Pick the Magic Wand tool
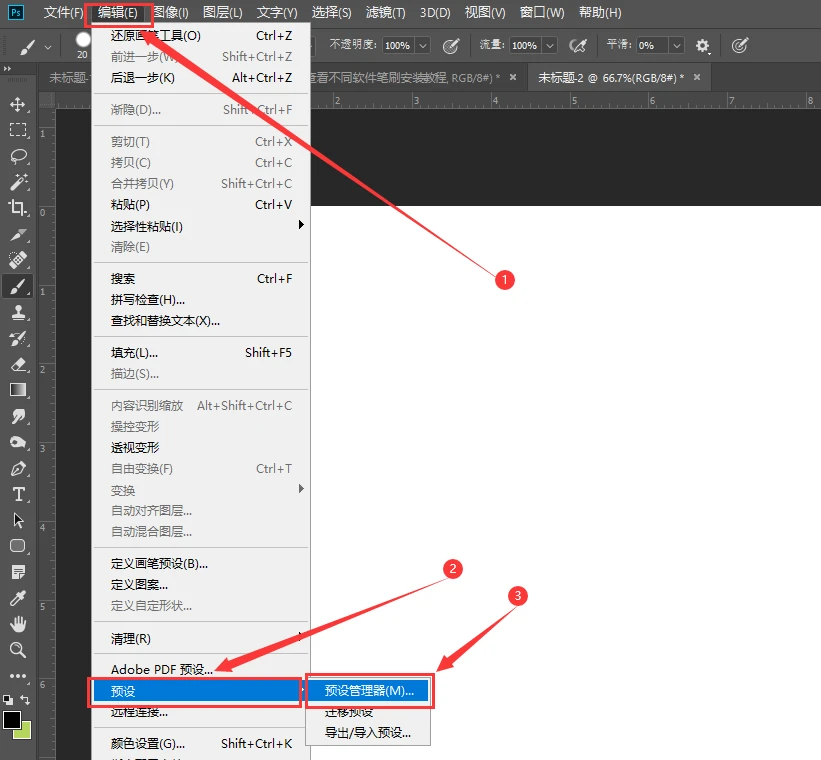Screen dimensions: 821x760 point(18,182)
